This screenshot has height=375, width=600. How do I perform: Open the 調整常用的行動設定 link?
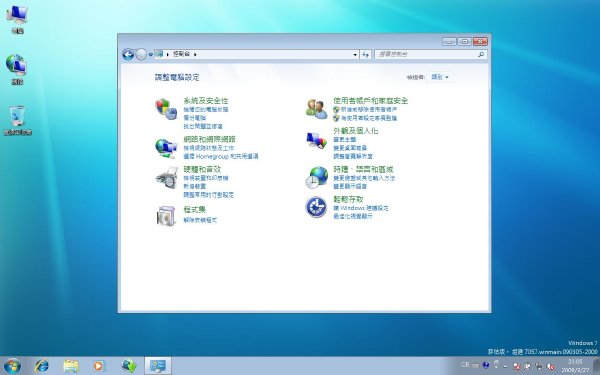point(209,195)
